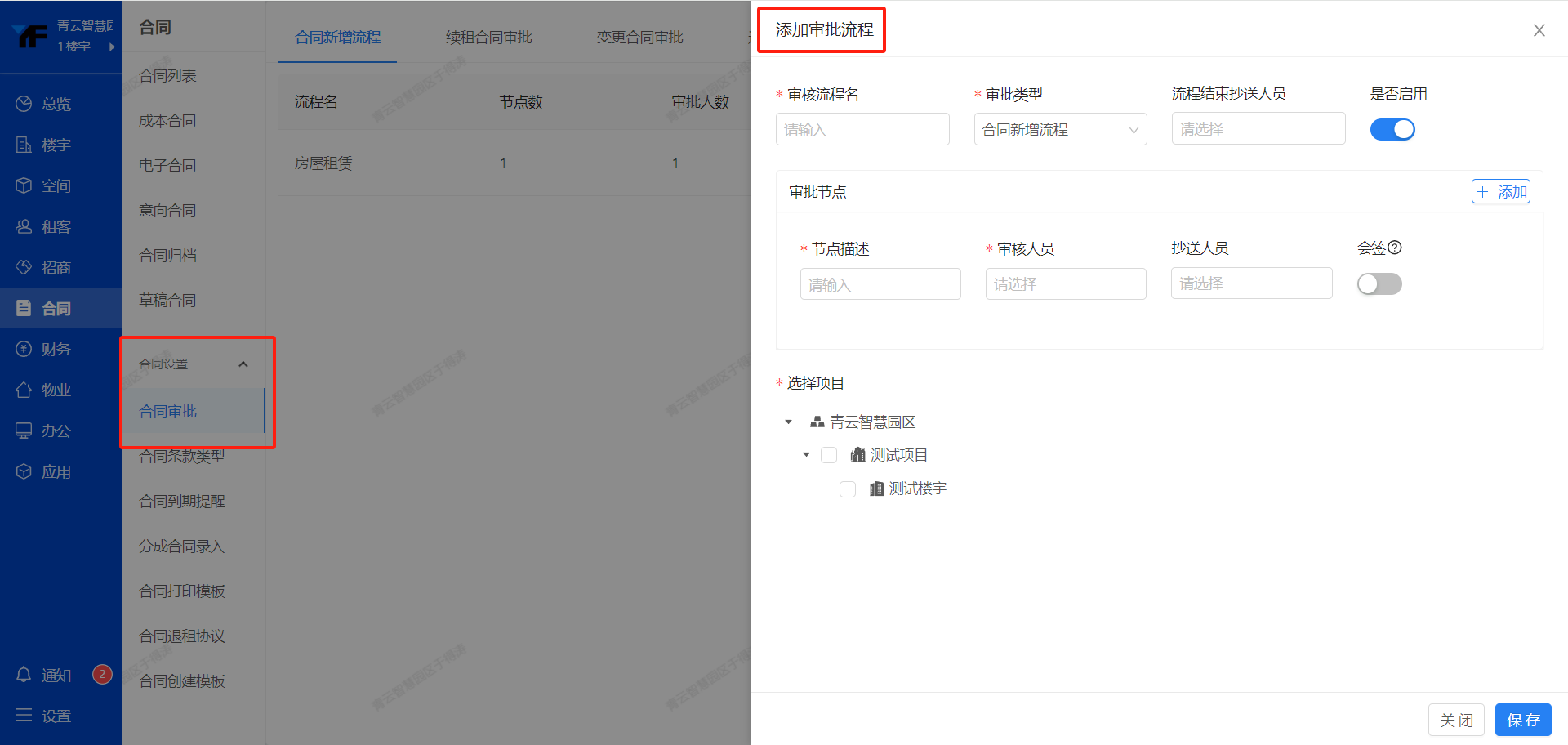
Task: Collapse the 合同设置 menu section
Action: (243, 364)
